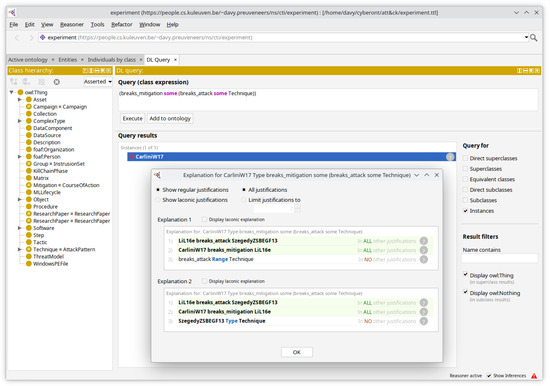Close the Individuals by class tab
The width and height of the screenshot is (550, 386).
pyautogui.click(x=141, y=60)
